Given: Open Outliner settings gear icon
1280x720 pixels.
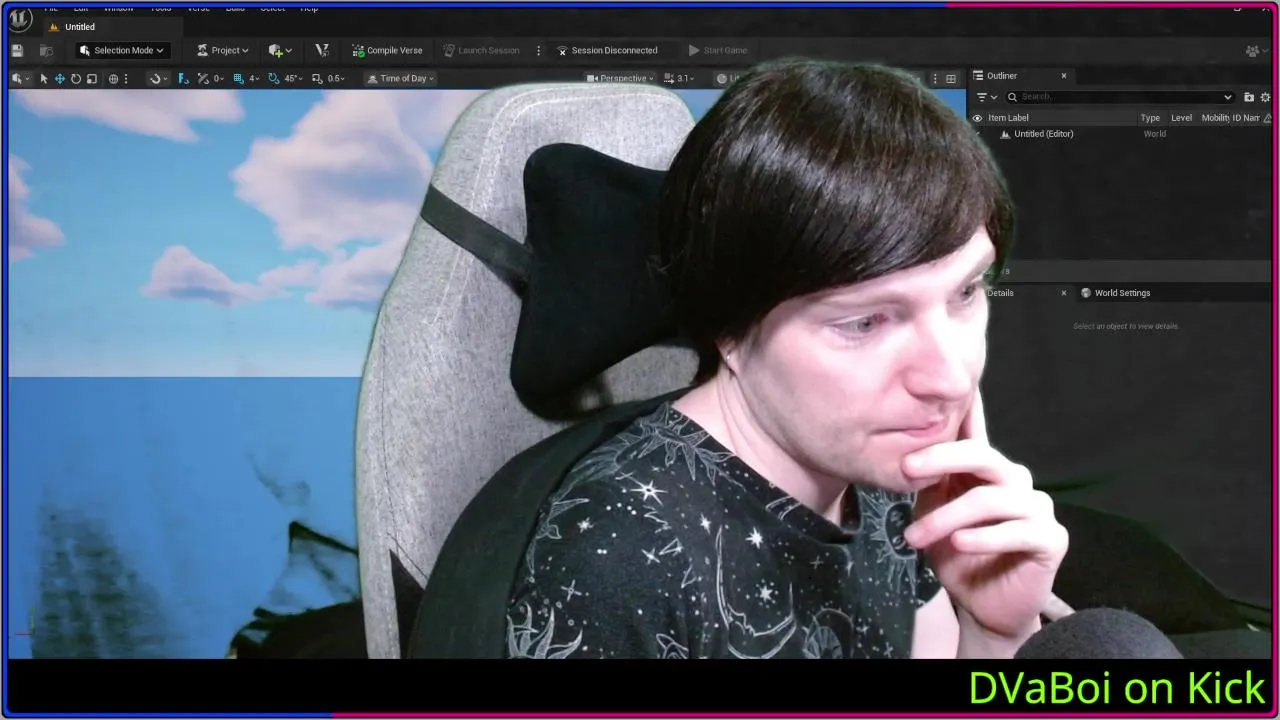Looking at the screenshot, I should [1265, 97].
